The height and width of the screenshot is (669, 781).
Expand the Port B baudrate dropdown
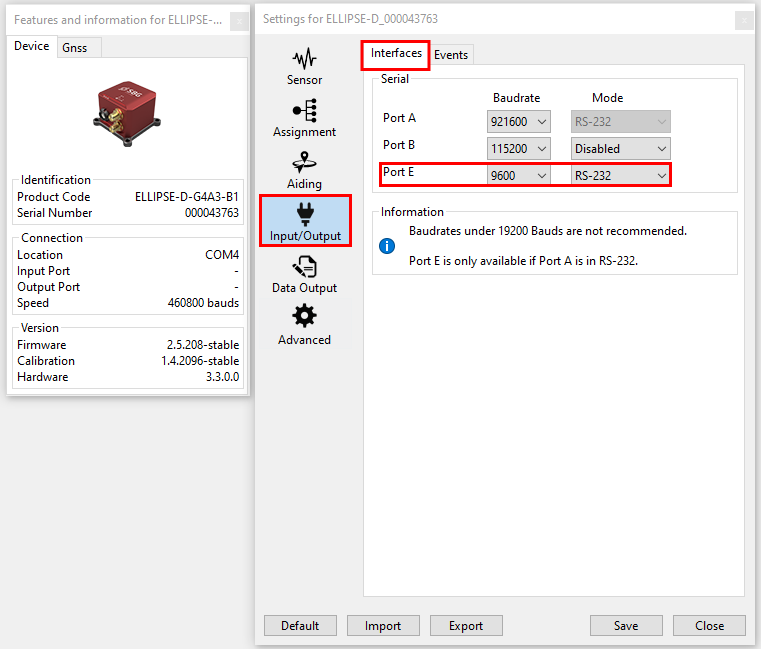(x=519, y=149)
